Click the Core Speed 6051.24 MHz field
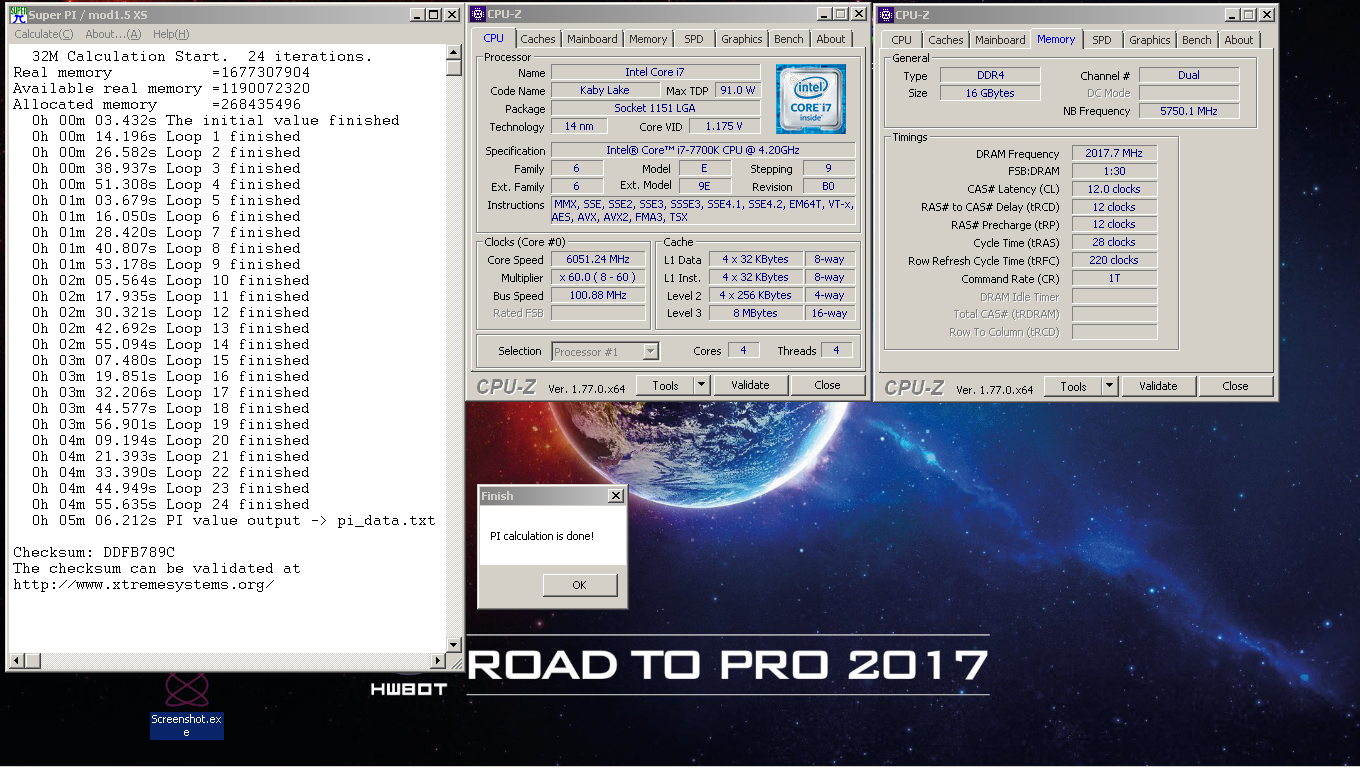This screenshot has width=1360, height=768. click(x=598, y=260)
